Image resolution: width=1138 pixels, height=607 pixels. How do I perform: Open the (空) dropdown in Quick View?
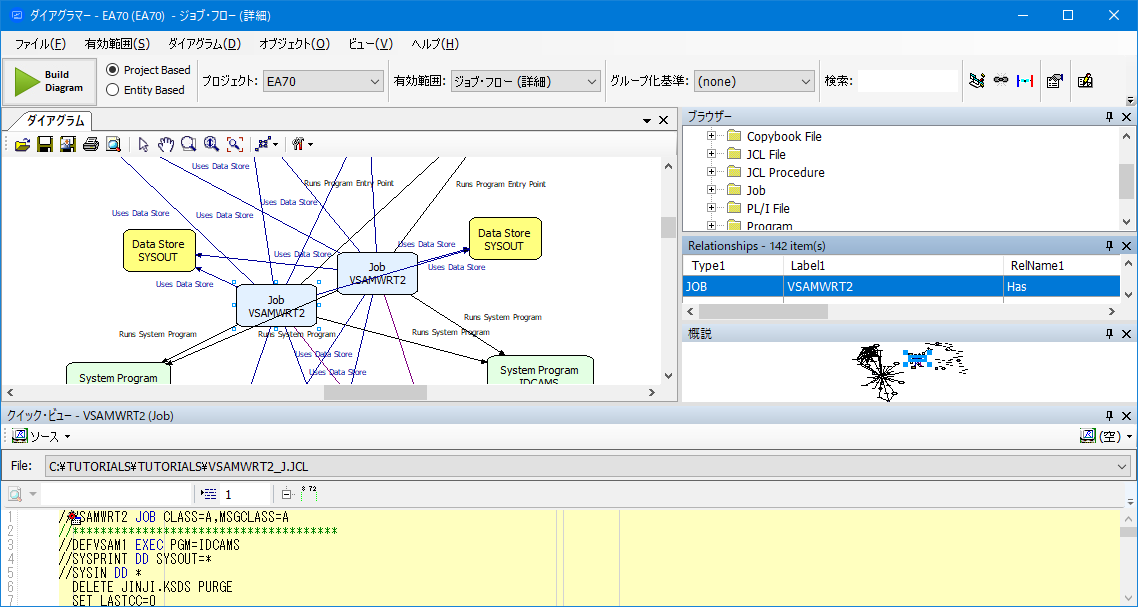(x=1106, y=436)
